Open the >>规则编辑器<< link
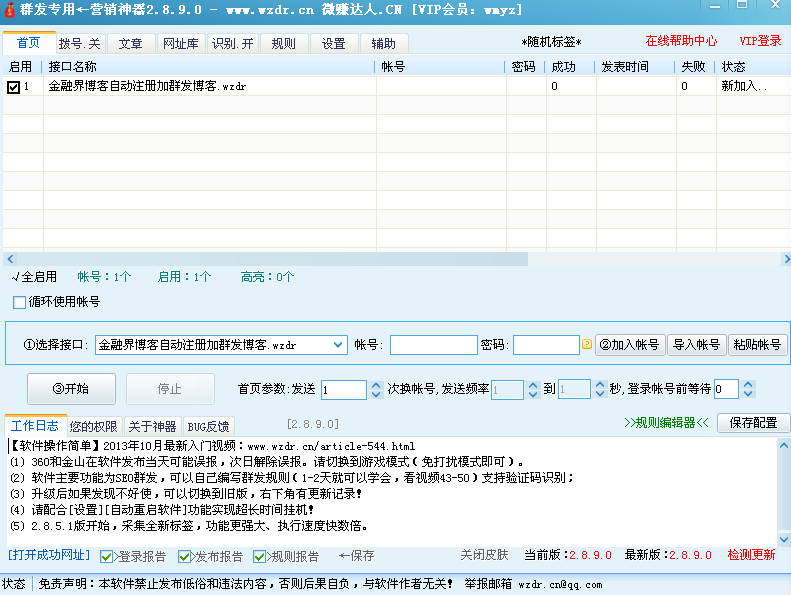 click(x=666, y=422)
